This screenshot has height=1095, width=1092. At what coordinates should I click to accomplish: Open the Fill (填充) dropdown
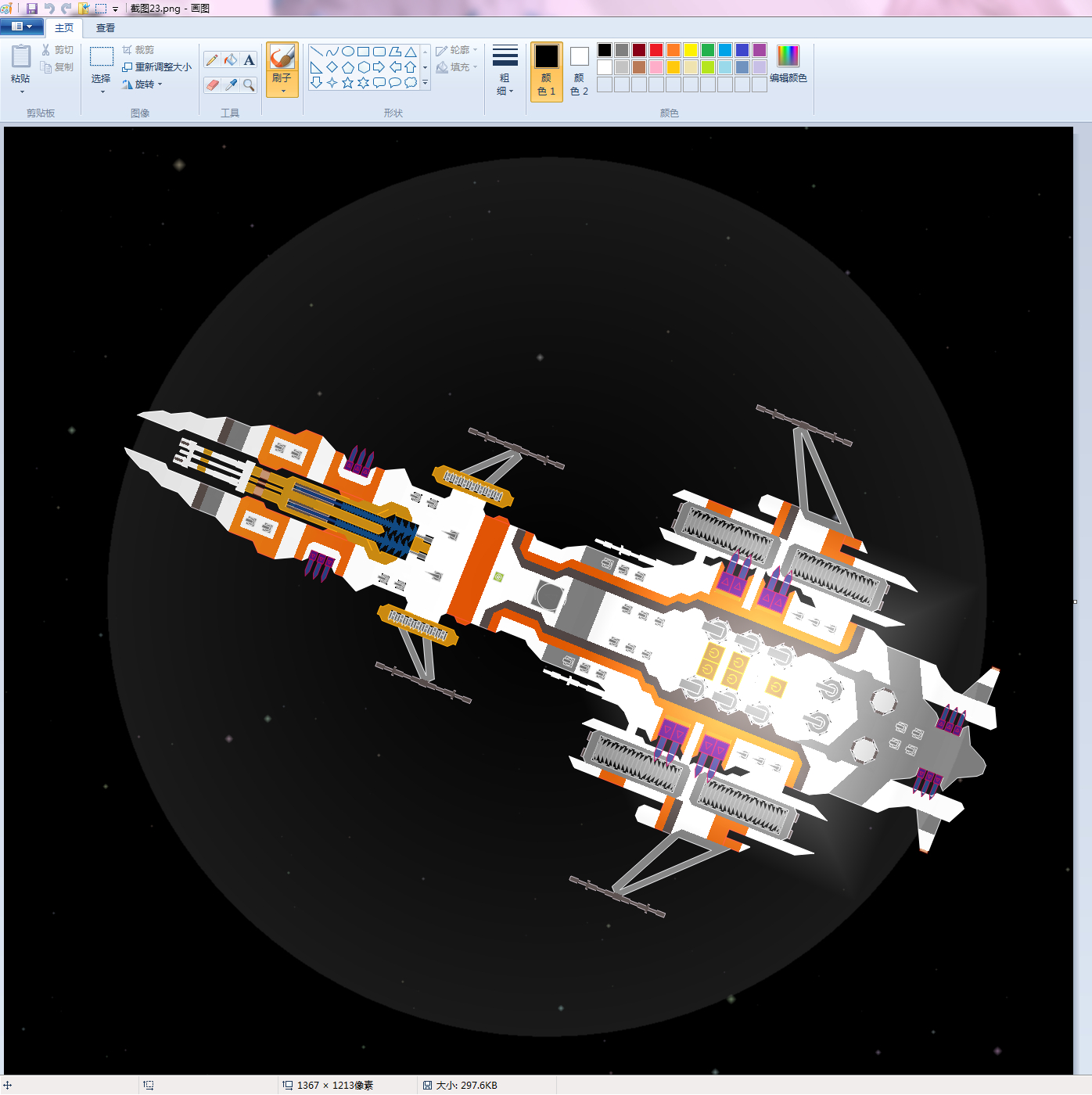[457, 67]
